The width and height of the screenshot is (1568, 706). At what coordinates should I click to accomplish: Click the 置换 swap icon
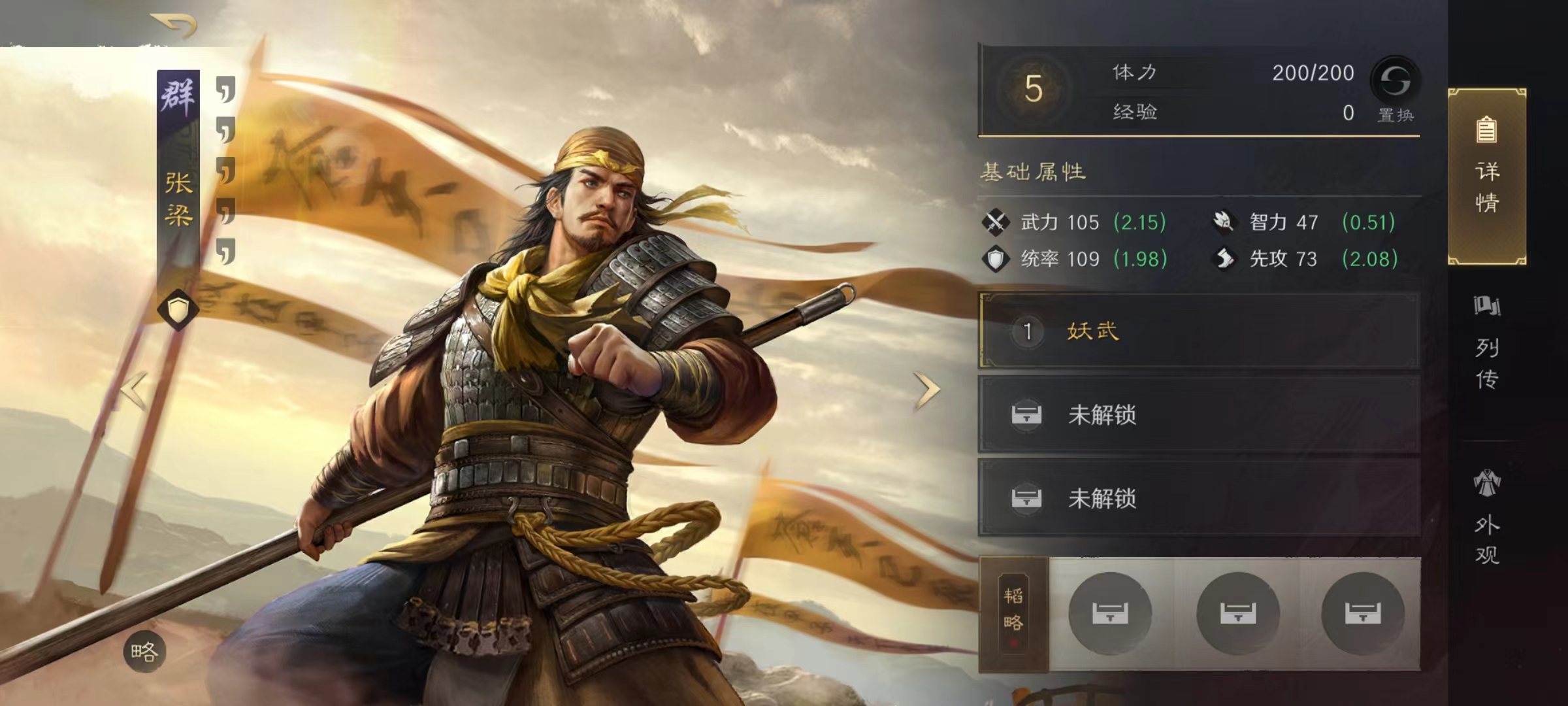tap(1395, 81)
